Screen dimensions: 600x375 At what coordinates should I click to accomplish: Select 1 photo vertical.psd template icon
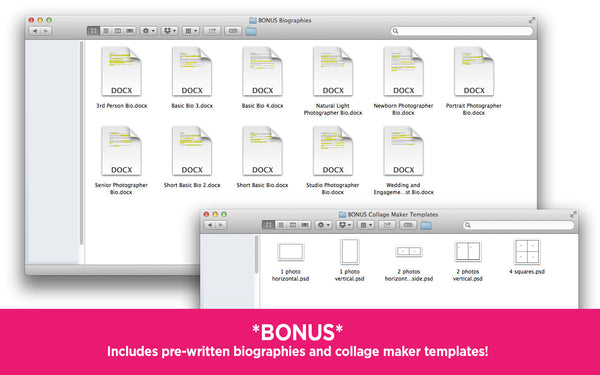(x=350, y=251)
